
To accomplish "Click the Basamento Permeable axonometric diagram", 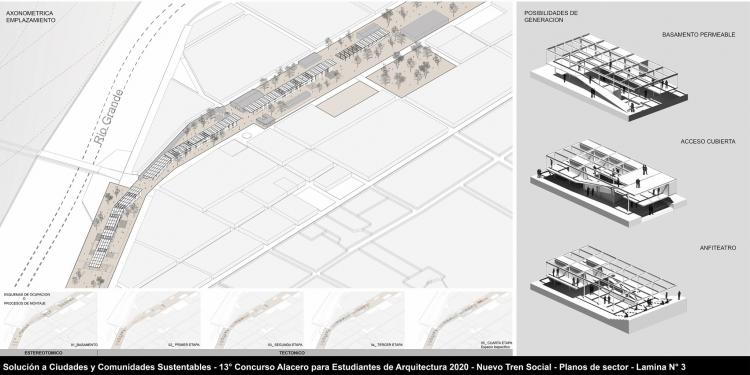I will (x=609, y=77).
